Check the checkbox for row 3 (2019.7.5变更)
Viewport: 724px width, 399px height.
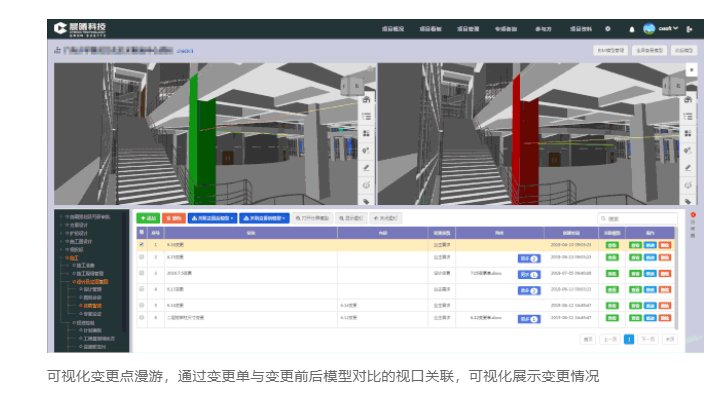[x=142, y=273]
